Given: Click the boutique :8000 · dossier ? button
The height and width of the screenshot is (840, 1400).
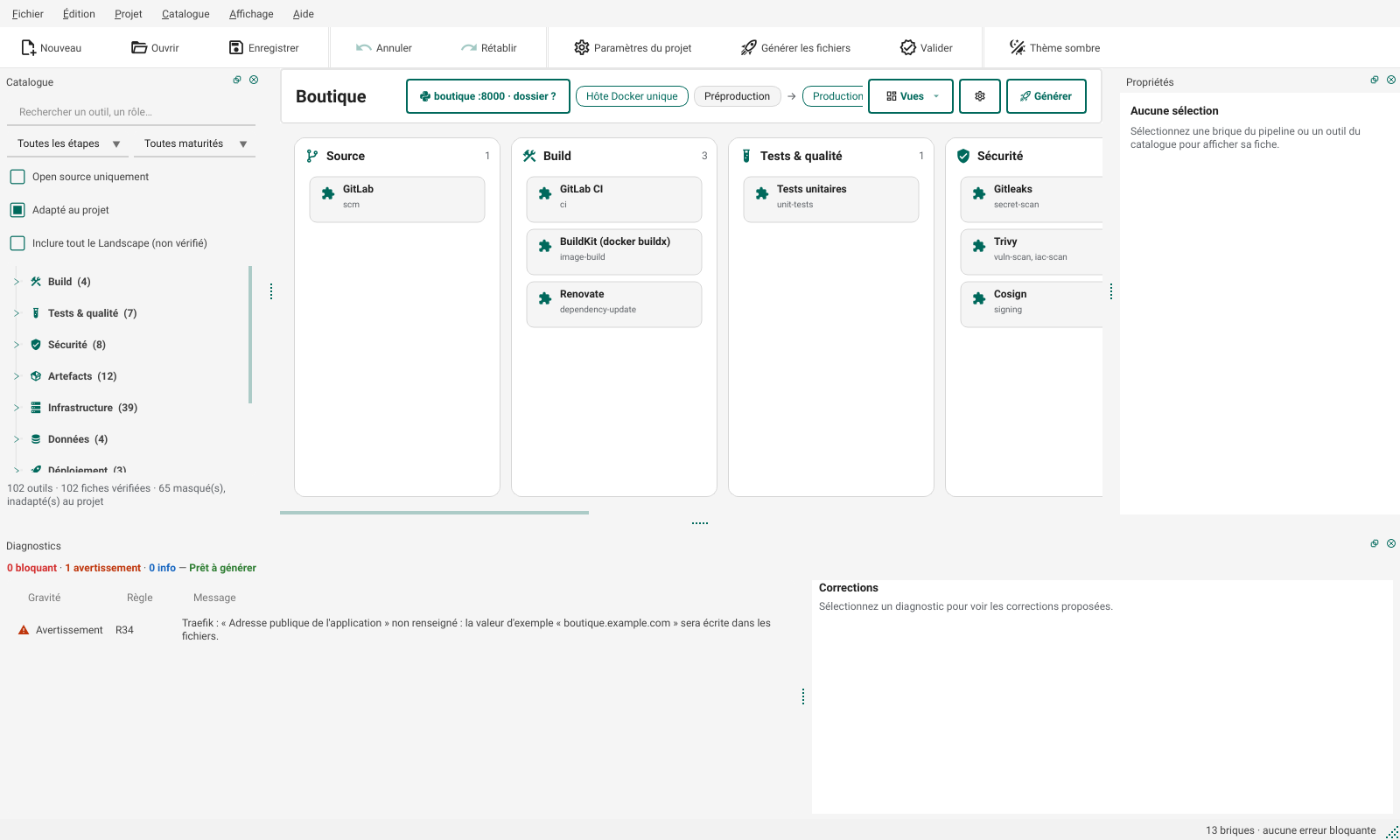Looking at the screenshot, I should 488,96.
